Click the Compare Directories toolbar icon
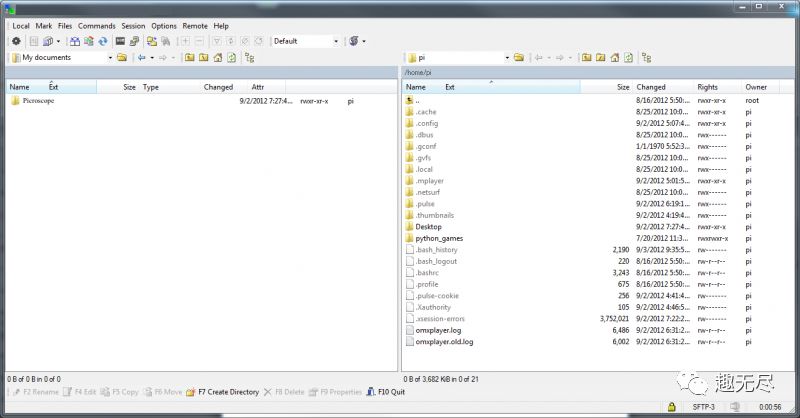Screen dimensions: 800x418 tap(75, 41)
